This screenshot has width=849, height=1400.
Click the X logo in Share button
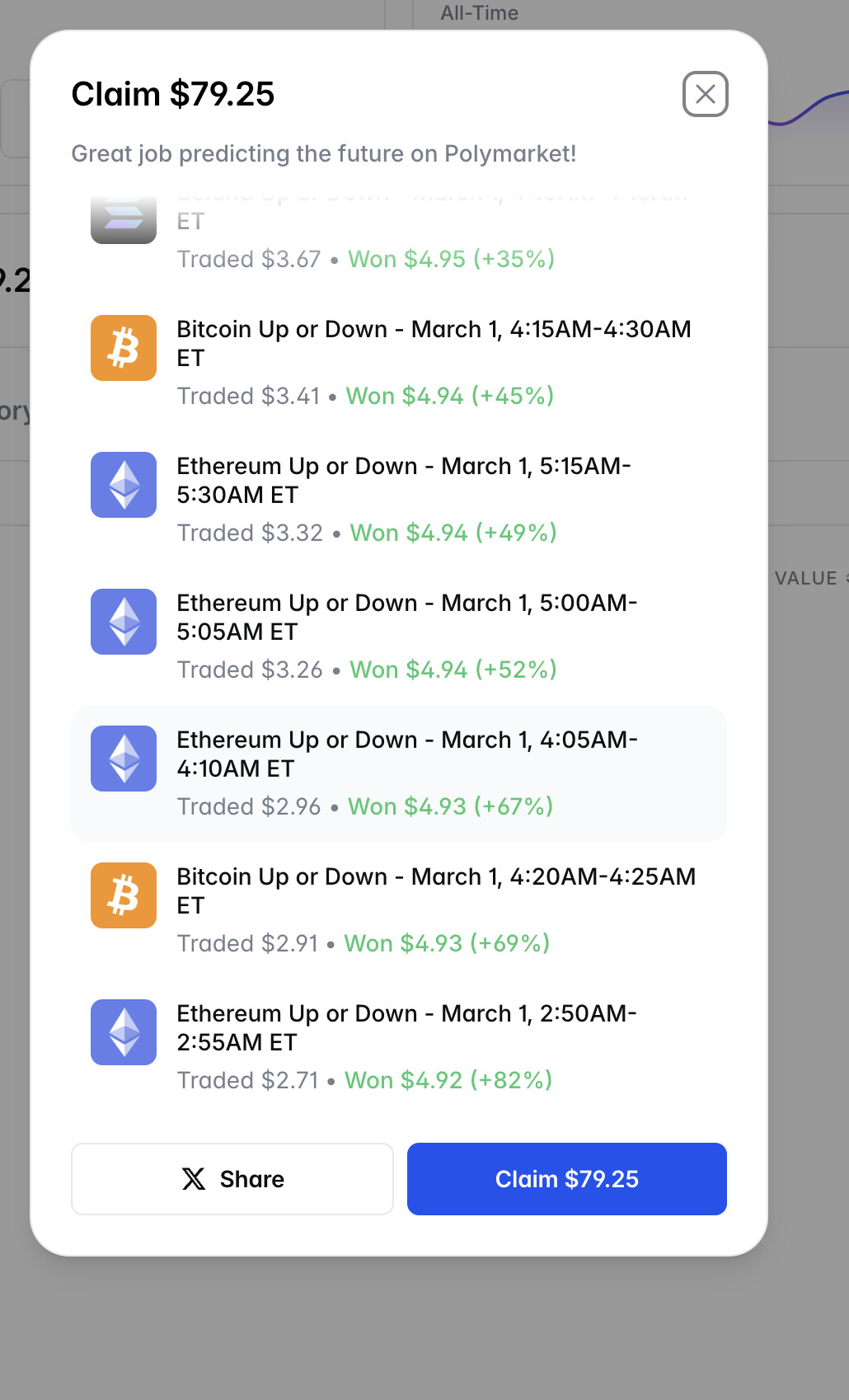coord(194,1179)
